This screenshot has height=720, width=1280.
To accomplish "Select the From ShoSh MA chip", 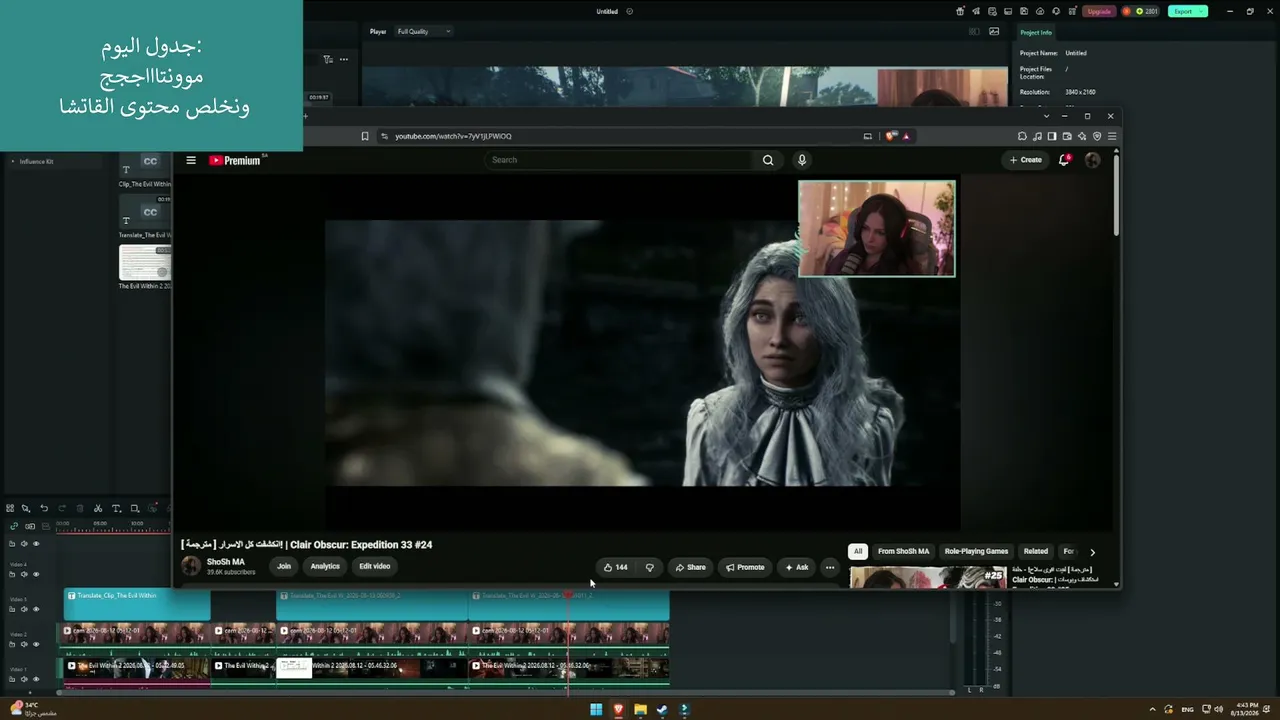I will (x=903, y=551).
